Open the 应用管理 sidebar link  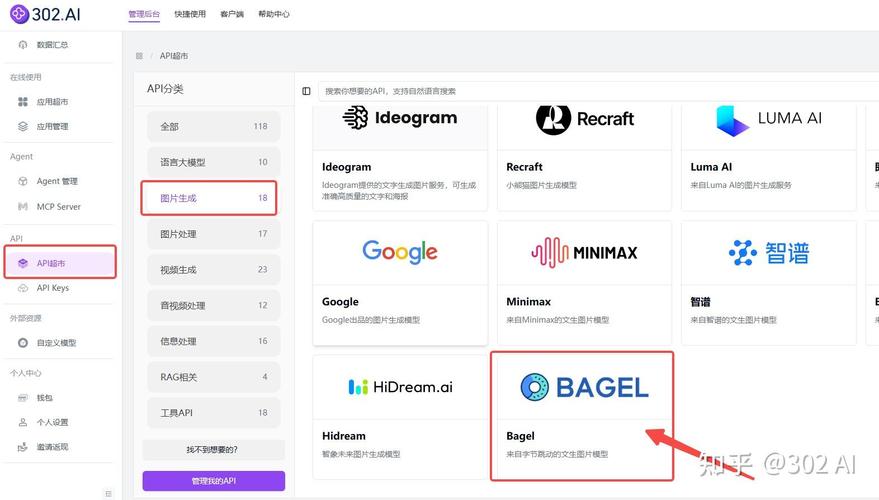point(53,126)
